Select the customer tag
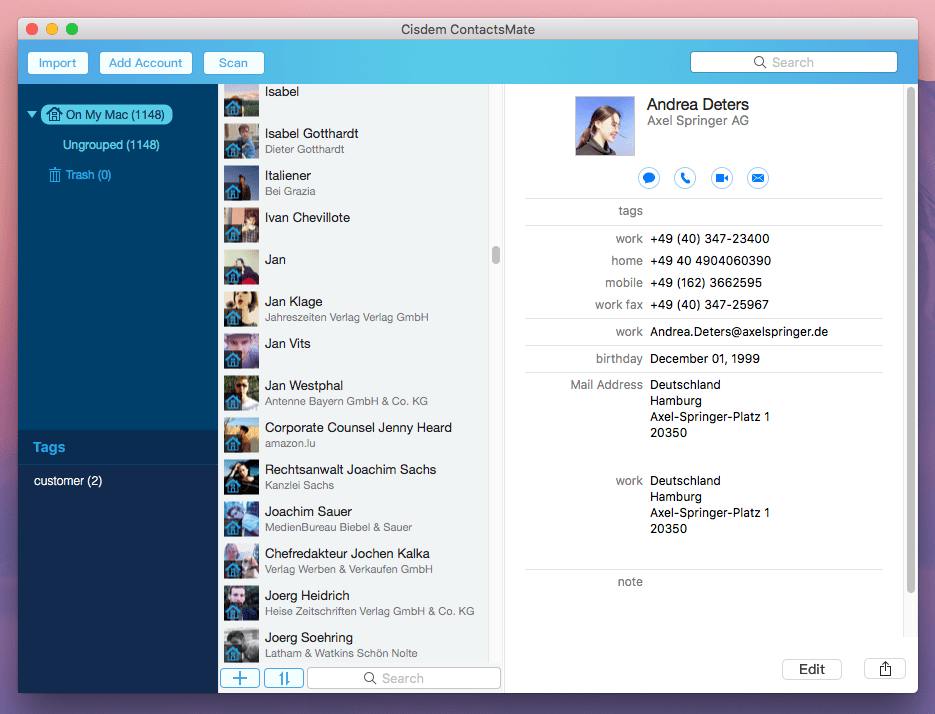This screenshot has height=714, width=935. [68, 481]
